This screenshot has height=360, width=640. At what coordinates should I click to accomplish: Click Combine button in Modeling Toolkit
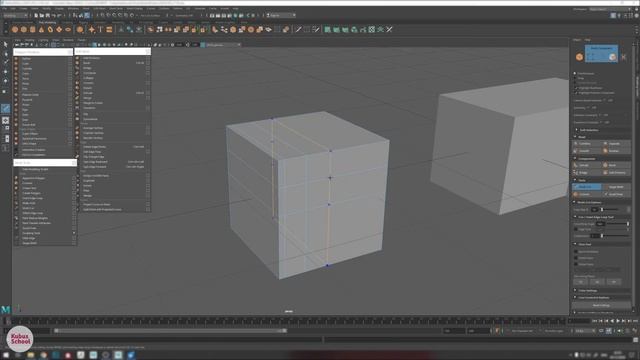(587, 144)
